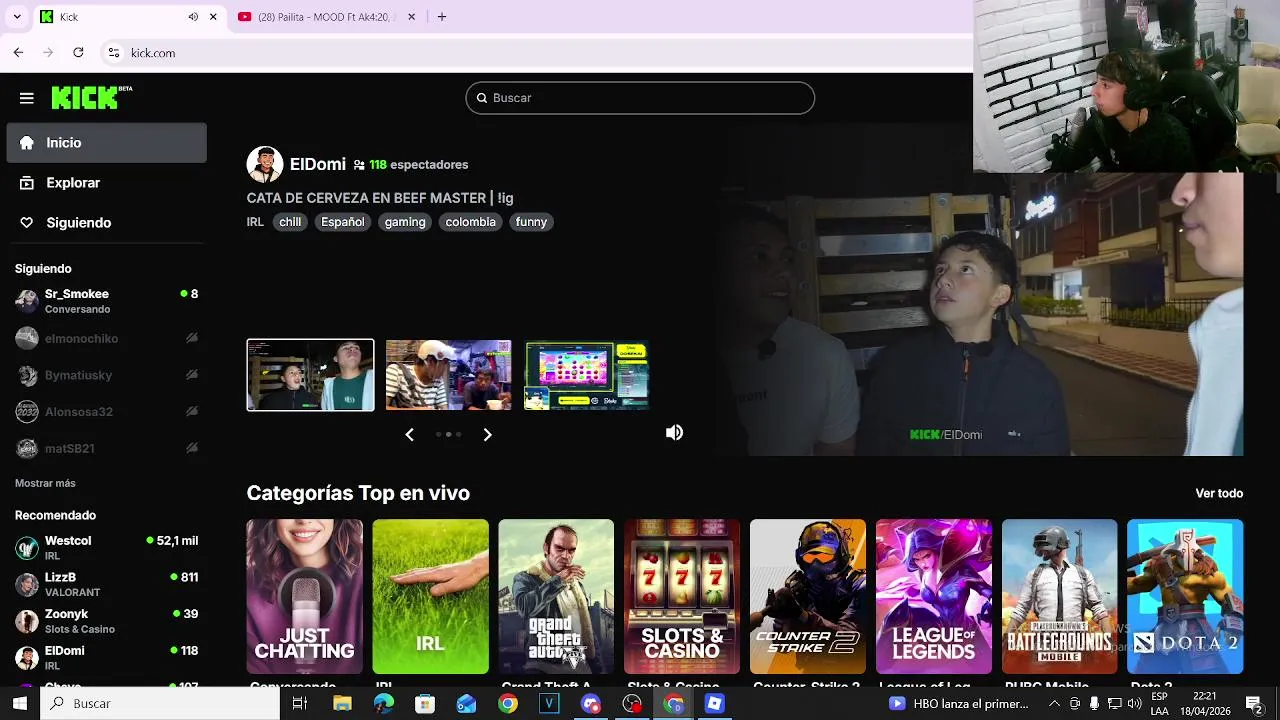
Task: Select the Español tag
Action: (x=343, y=222)
